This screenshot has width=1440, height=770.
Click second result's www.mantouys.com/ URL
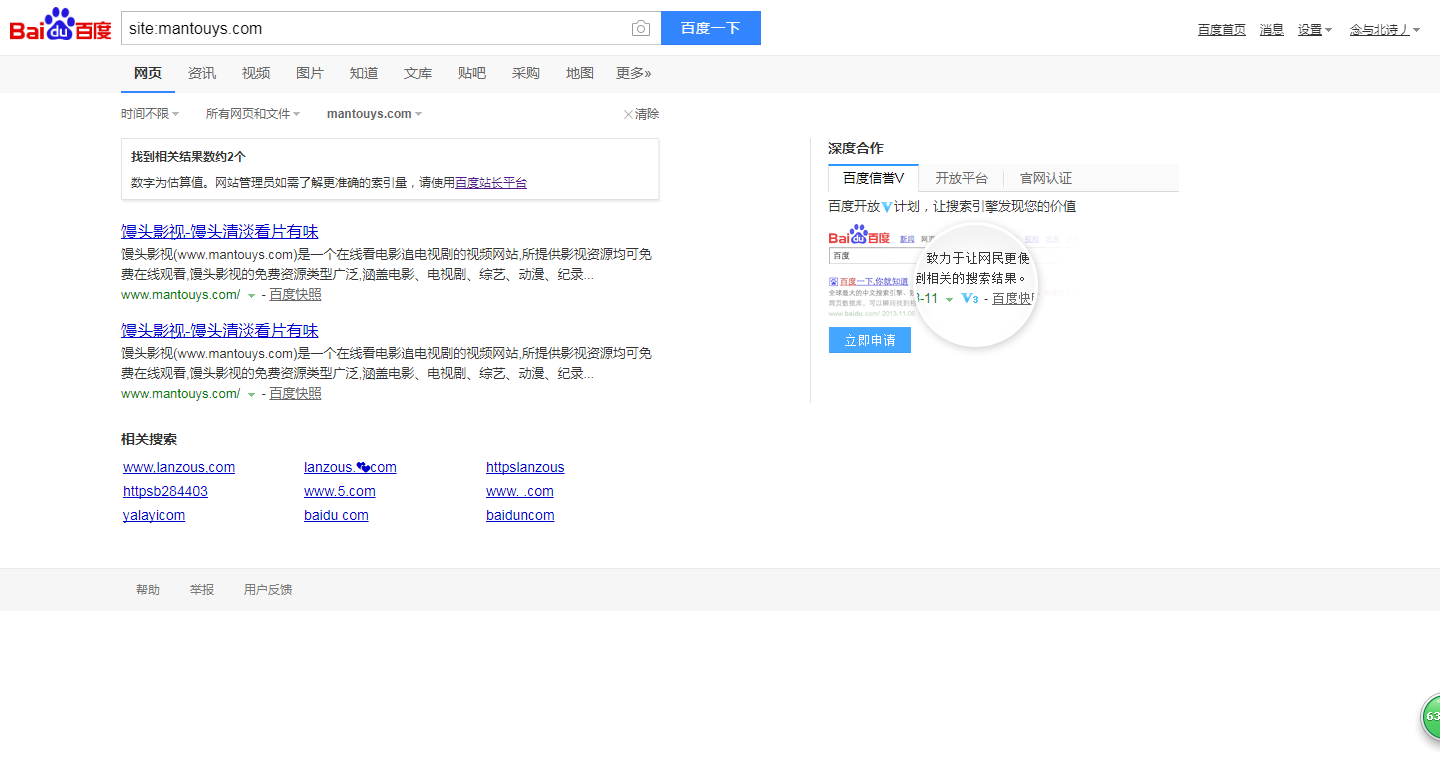point(181,394)
